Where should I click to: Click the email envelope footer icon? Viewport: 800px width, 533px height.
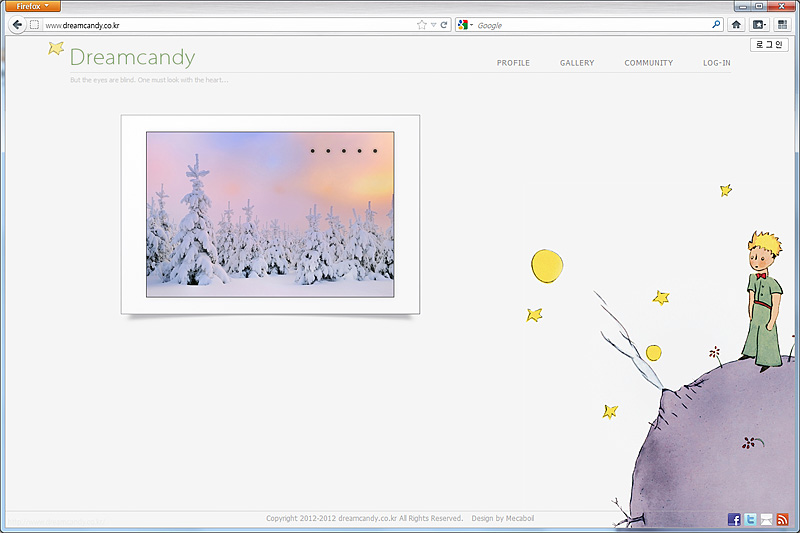point(766,519)
